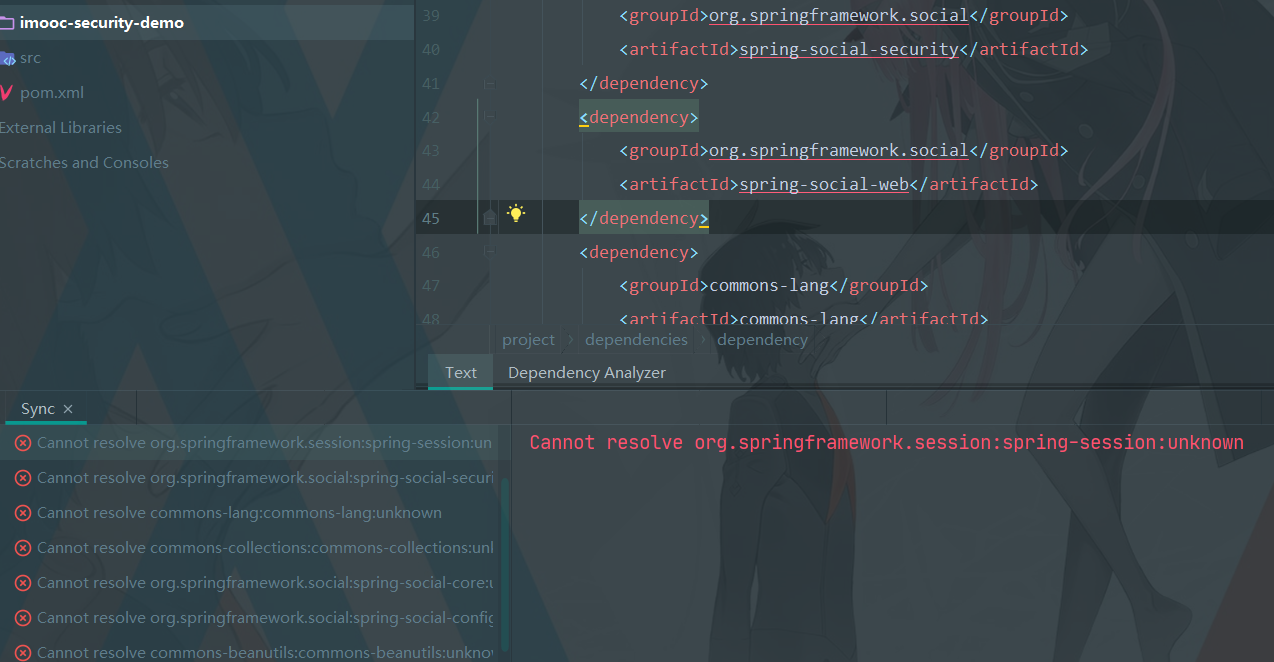Screen dimensions: 1274x662
Task: Click the <dependency> opening tag on line 46
Action: pos(639,252)
